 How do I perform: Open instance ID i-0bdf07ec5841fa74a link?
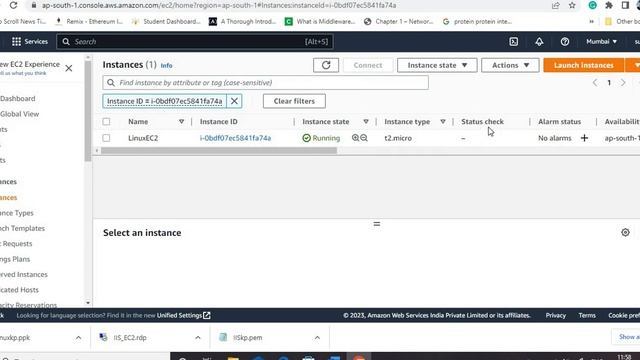point(235,138)
